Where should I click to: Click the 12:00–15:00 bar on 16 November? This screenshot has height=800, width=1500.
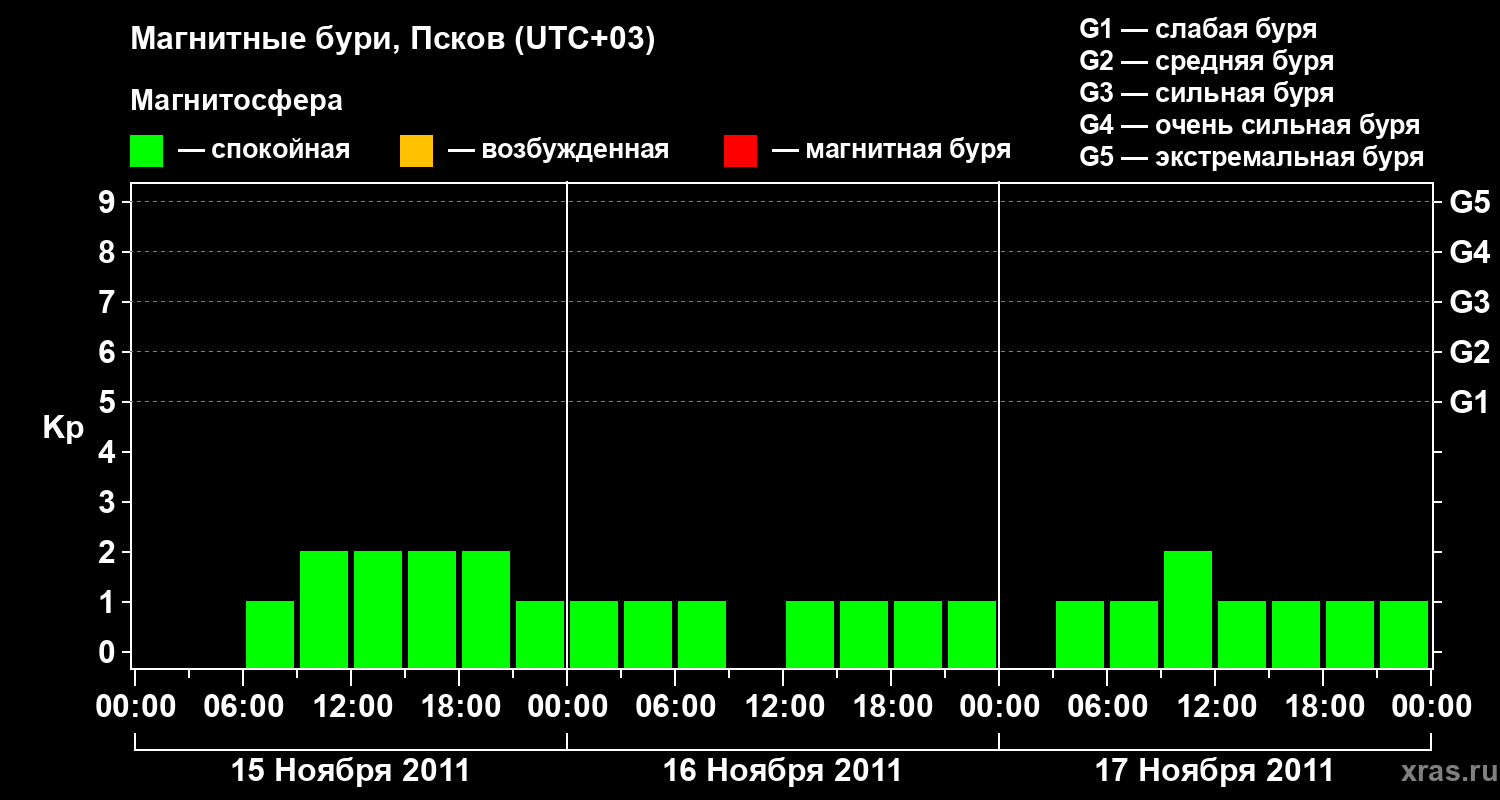point(810,634)
